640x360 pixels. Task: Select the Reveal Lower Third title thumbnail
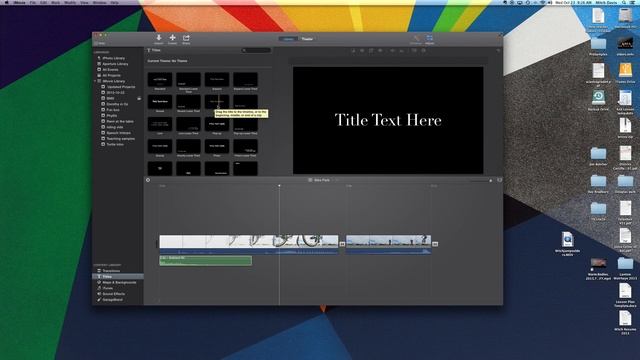pos(188,102)
